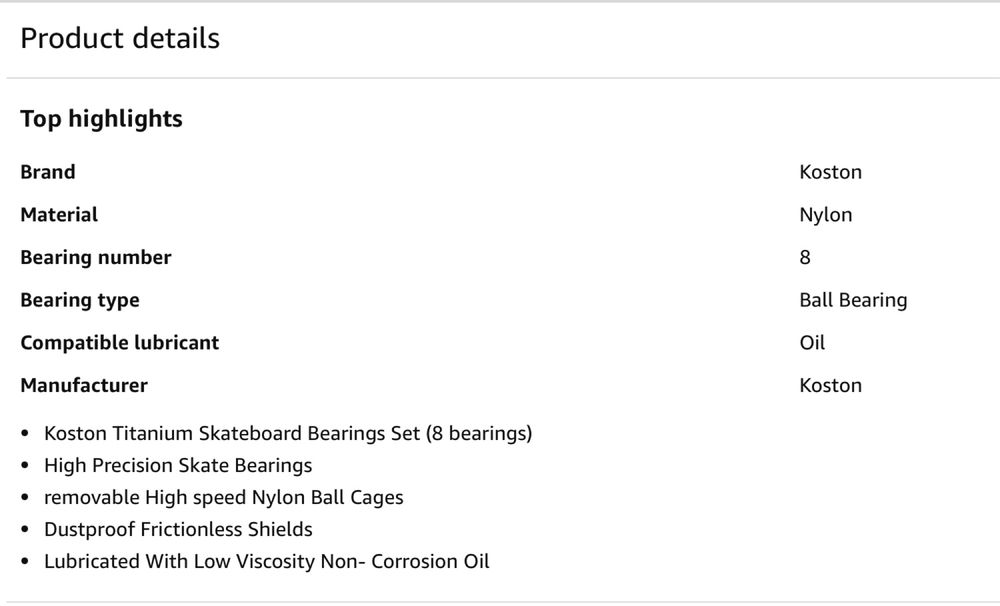This screenshot has width=1000, height=606.
Task: Select the Bearing type label
Action: 80,300
